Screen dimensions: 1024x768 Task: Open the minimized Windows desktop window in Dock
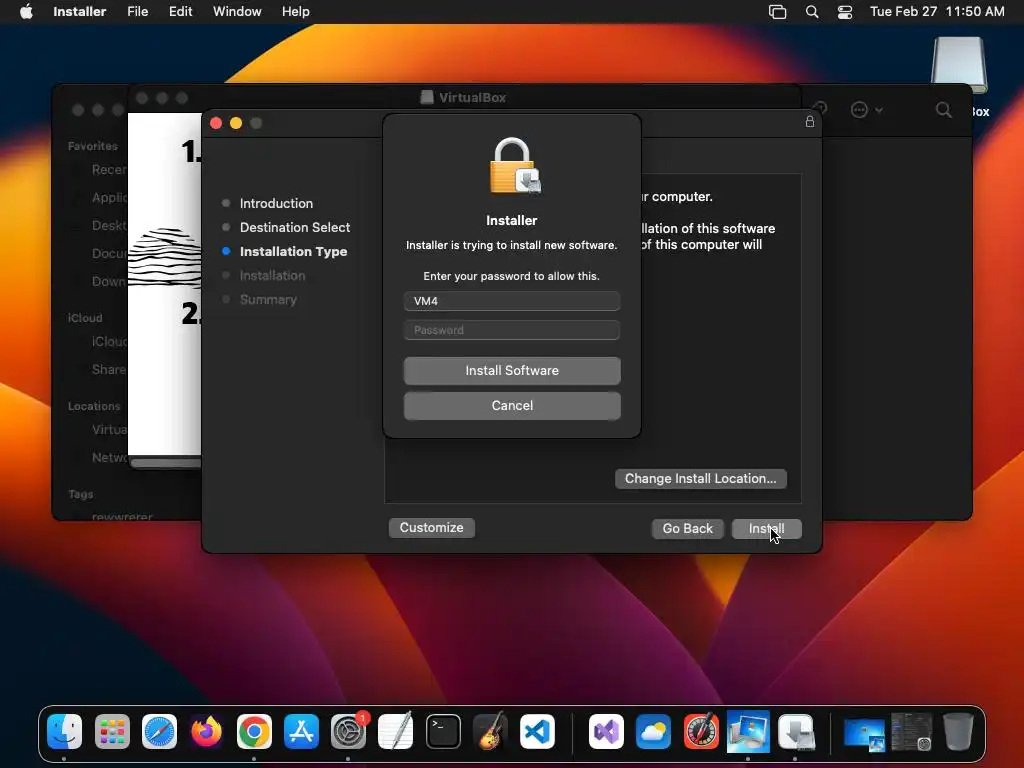pos(863,733)
